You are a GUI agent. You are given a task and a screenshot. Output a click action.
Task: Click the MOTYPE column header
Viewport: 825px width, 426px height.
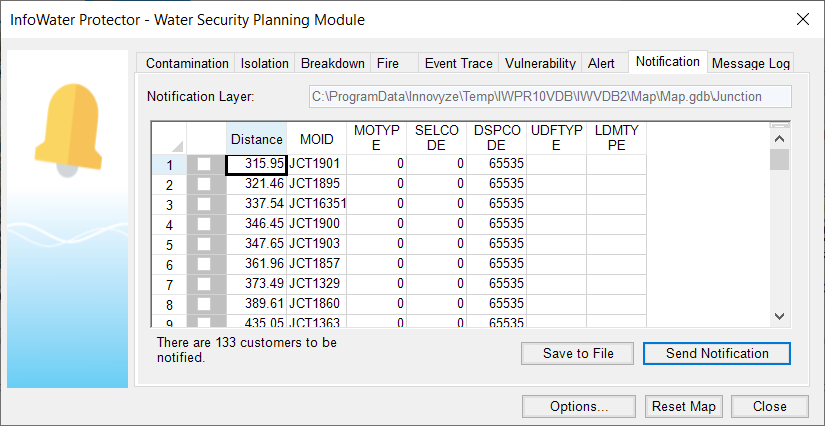coord(377,138)
